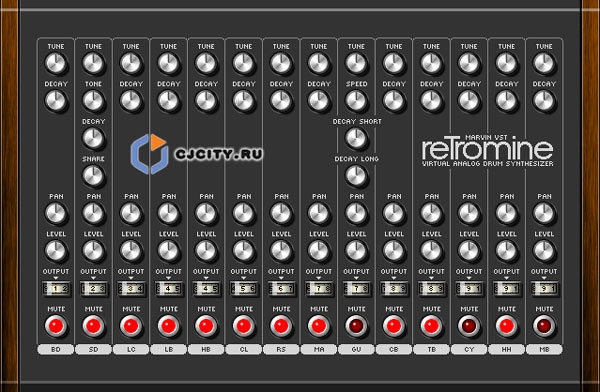The image size is (600, 392).
Task: Unmute the GU channel
Action: click(x=356, y=326)
